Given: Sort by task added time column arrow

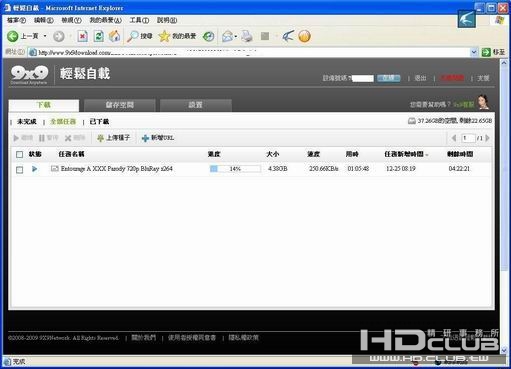Looking at the screenshot, I should (427, 155).
